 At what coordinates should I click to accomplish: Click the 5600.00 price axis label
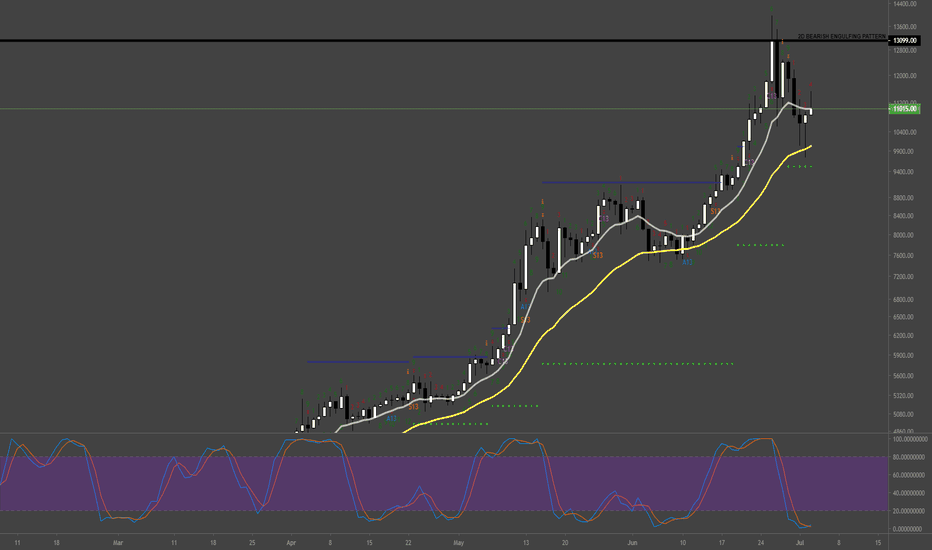coord(904,376)
